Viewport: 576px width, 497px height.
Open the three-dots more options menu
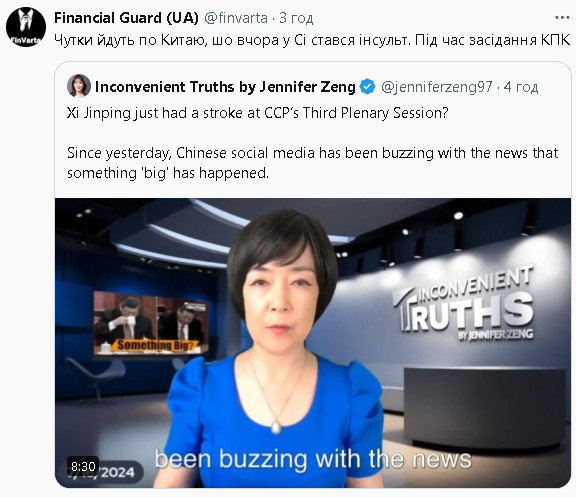coord(562,18)
